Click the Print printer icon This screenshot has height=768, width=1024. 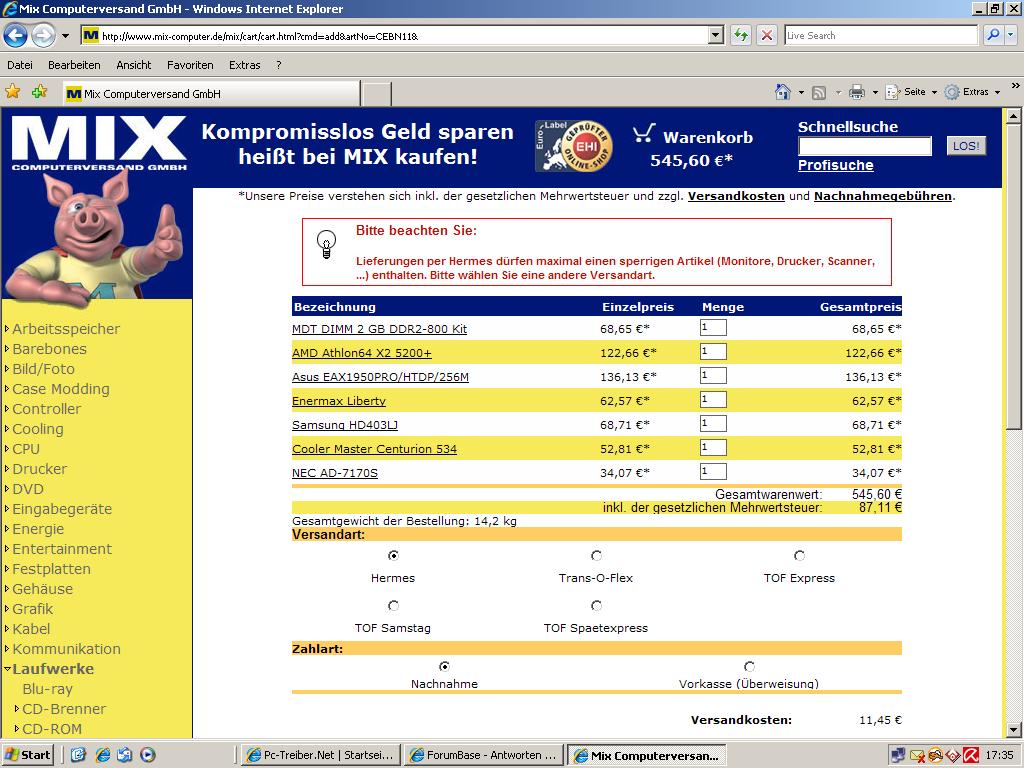click(857, 92)
